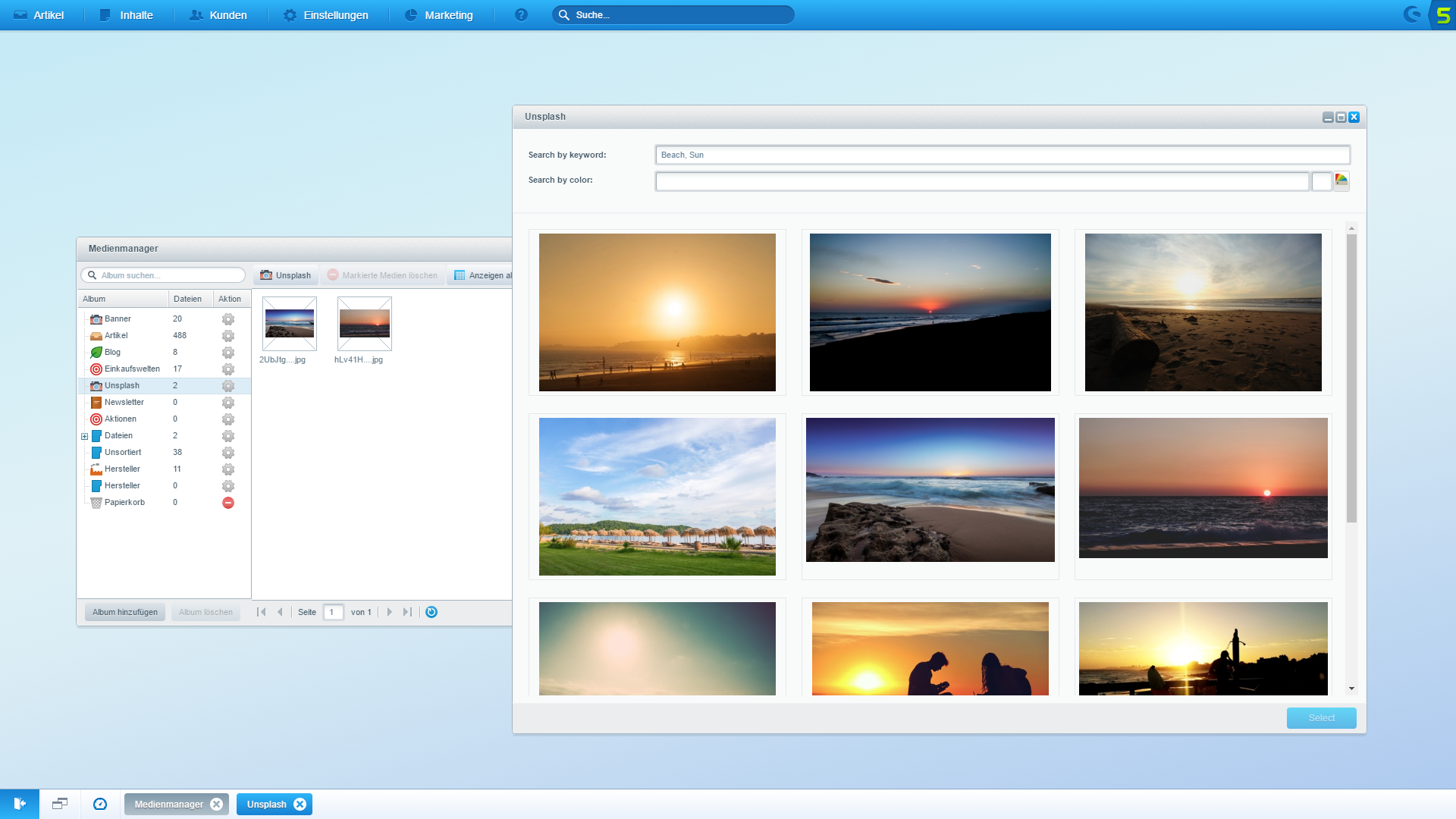
Task: Click refresh icon in media pager
Action: click(x=431, y=612)
